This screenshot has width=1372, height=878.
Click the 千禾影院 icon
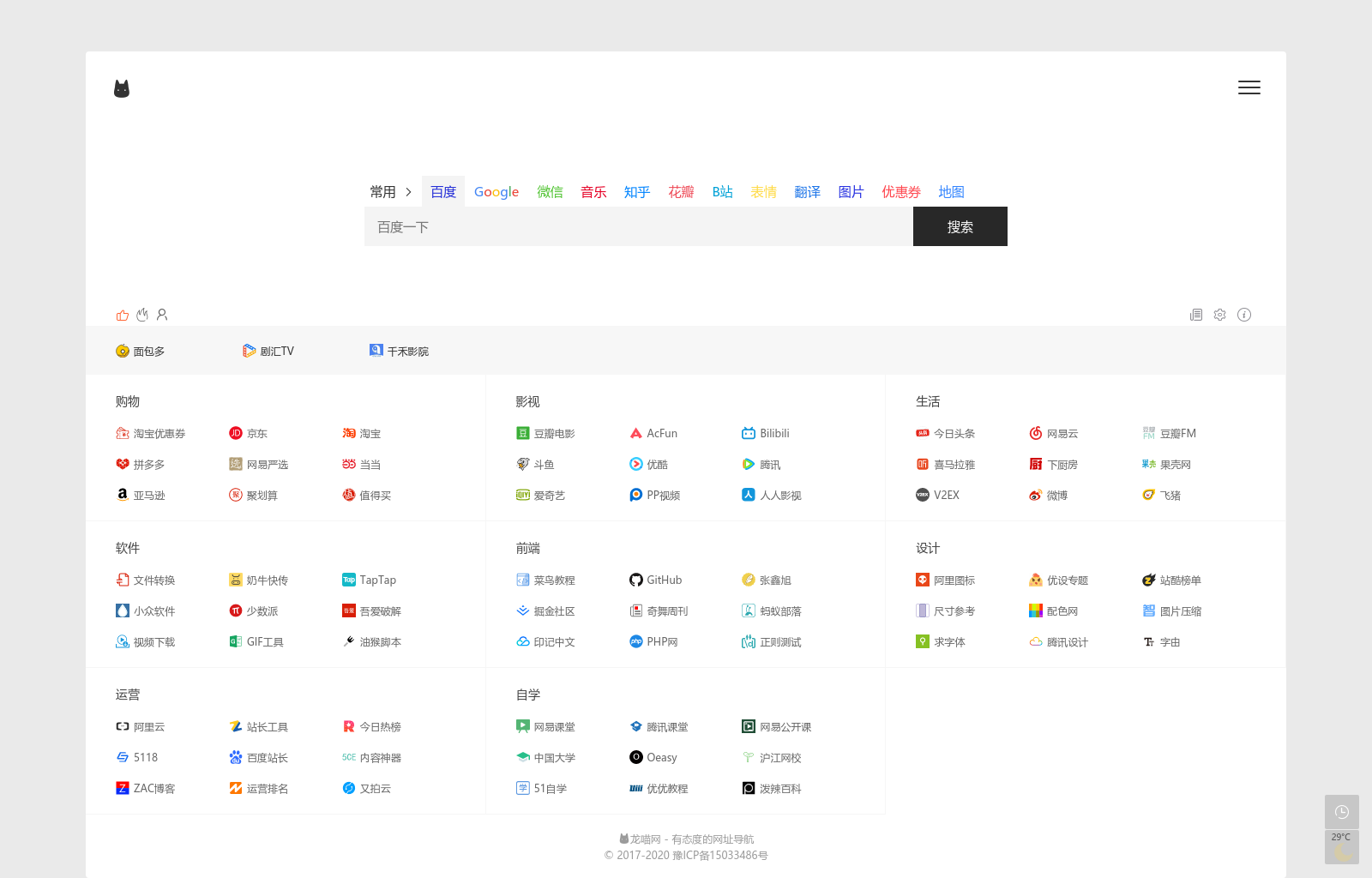click(376, 351)
